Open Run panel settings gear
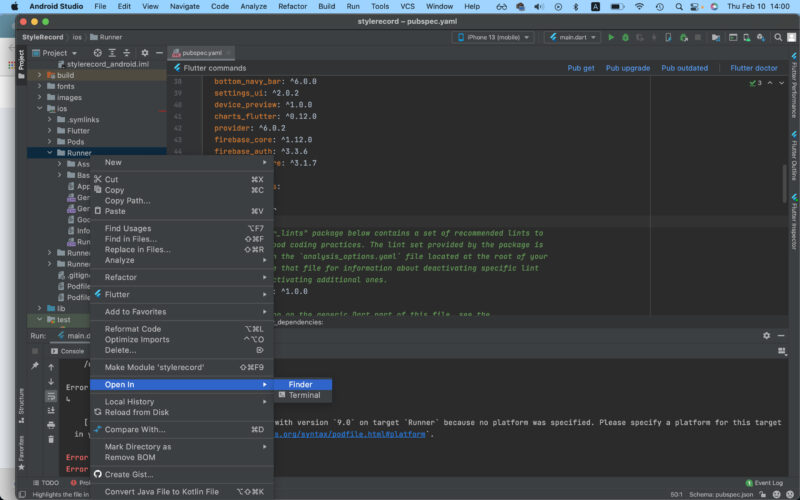800x500 pixels. click(766, 335)
